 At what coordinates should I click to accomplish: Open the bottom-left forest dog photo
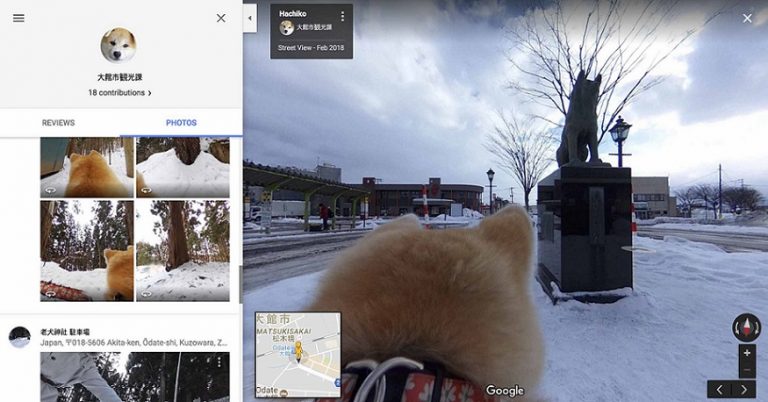[x=86, y=250]
